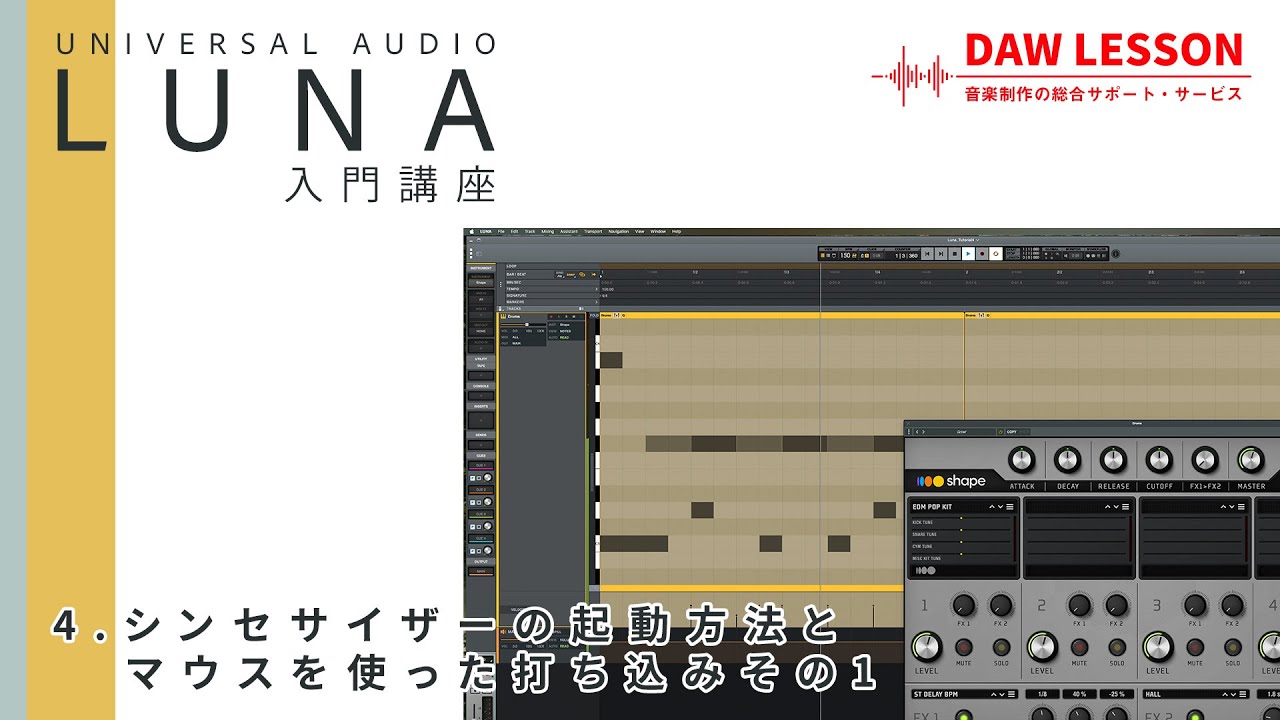Screen dimensions: 1280x720
Task: Open the Mixing menu
Action: coord(548,231)
